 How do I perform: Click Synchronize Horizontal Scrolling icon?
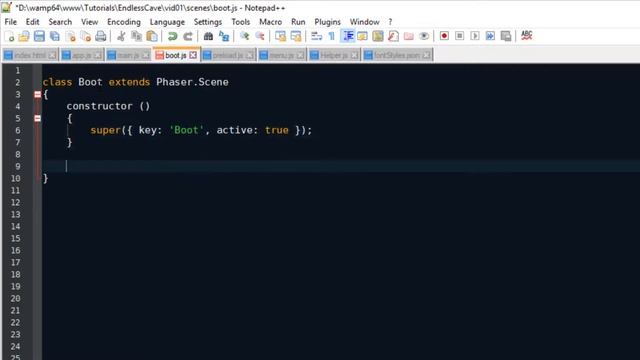pyautogui.click(x=296, y=36)
